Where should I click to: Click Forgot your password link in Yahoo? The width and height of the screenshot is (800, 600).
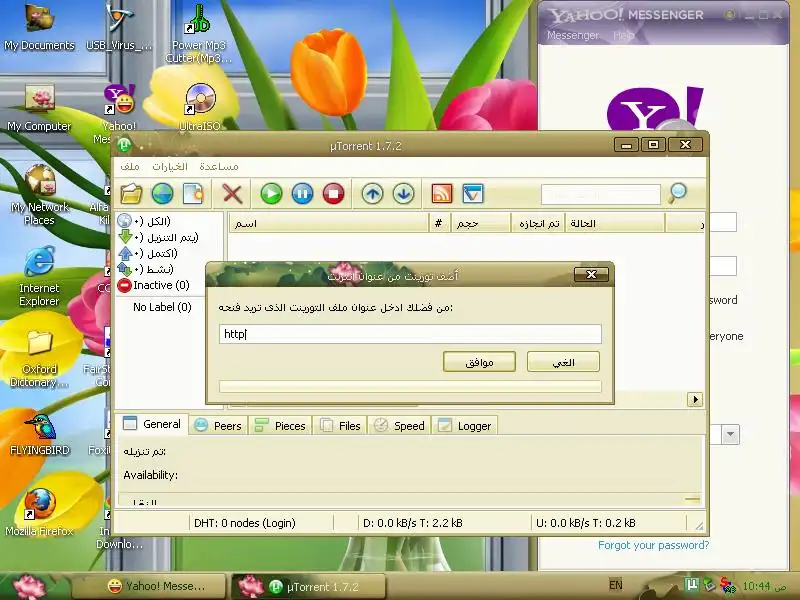[654, 545]
